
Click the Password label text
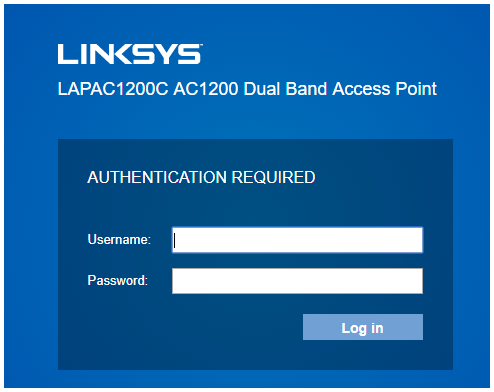tap(117, 280)
